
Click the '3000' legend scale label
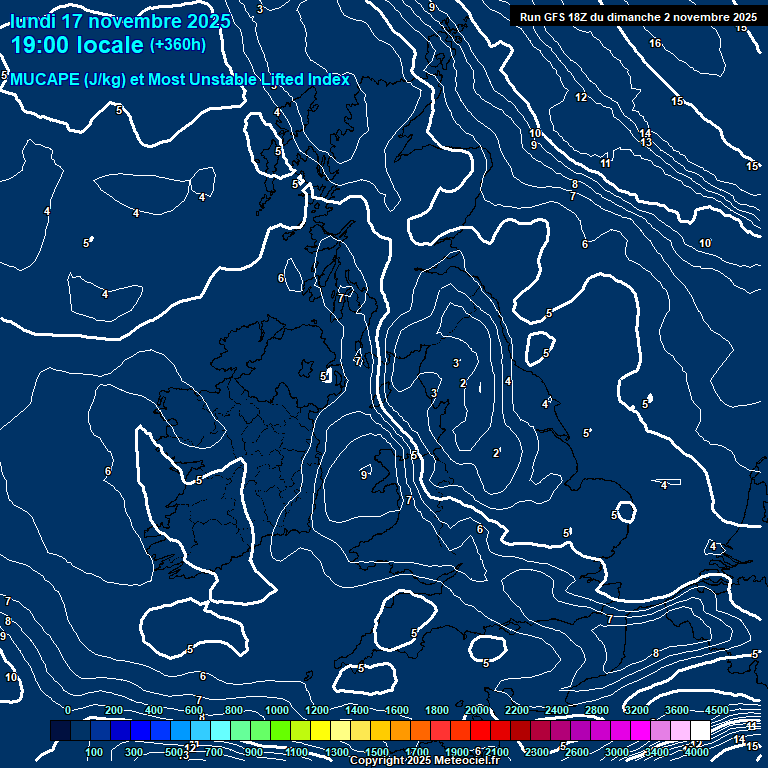pos(617,752)
